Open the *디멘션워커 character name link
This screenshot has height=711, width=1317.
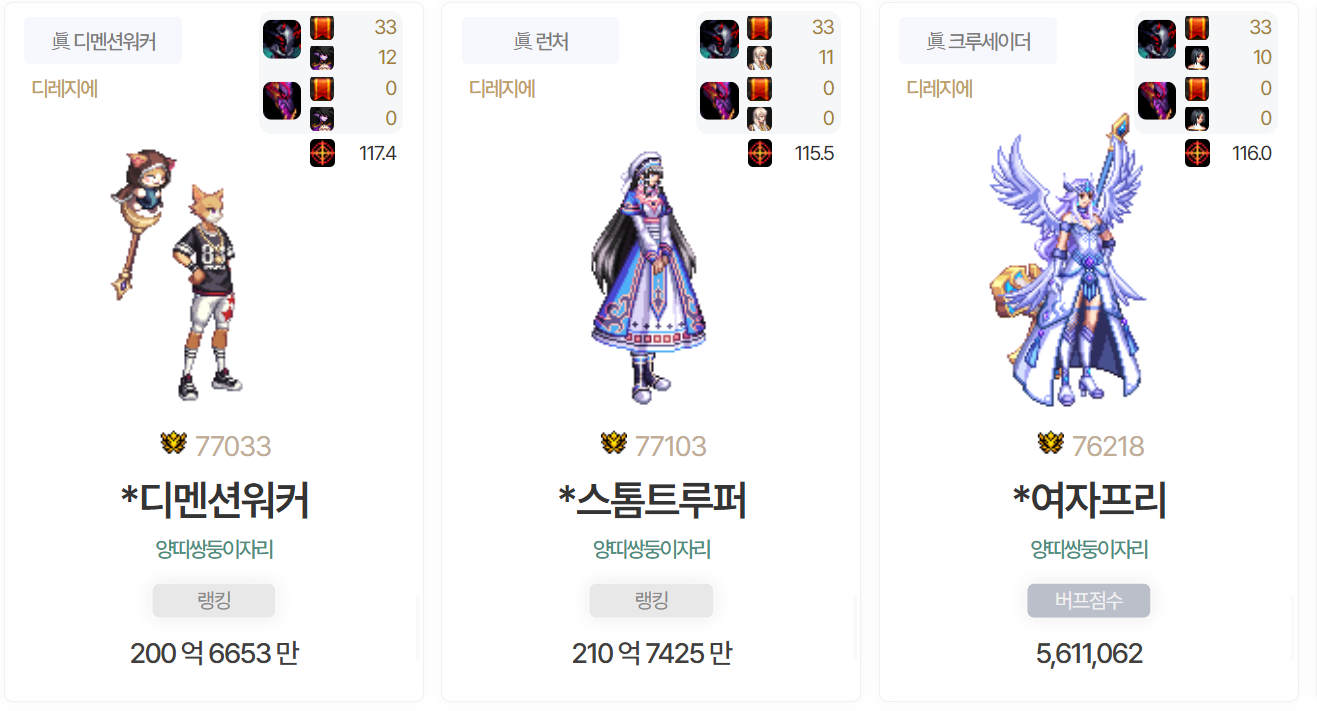point(214,501)
